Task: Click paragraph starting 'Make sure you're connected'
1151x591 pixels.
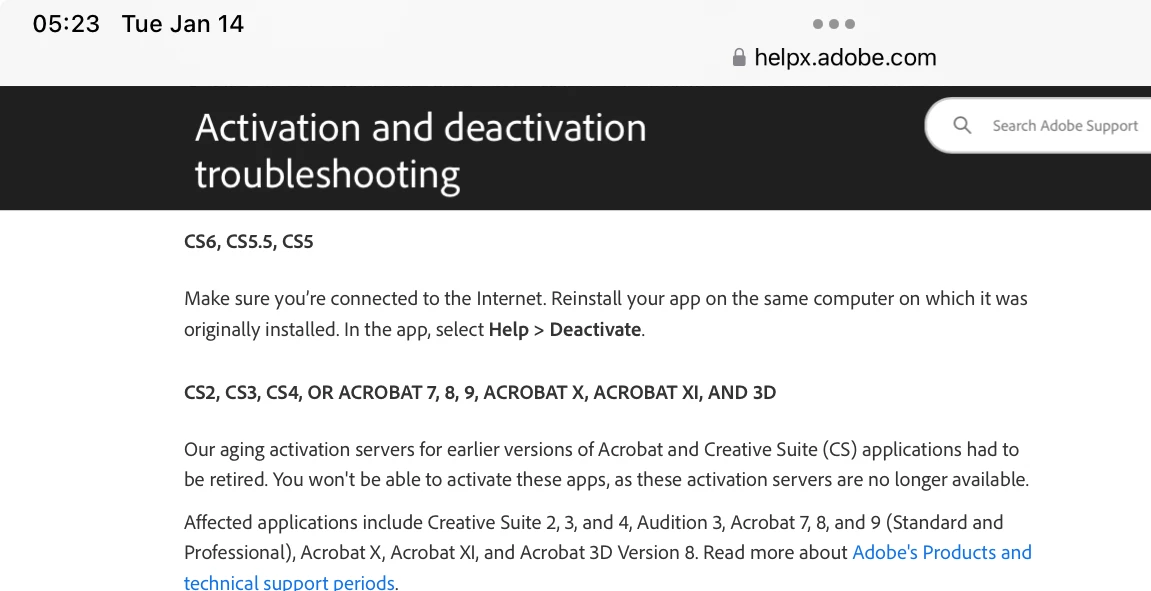Action: coord(606,314)
